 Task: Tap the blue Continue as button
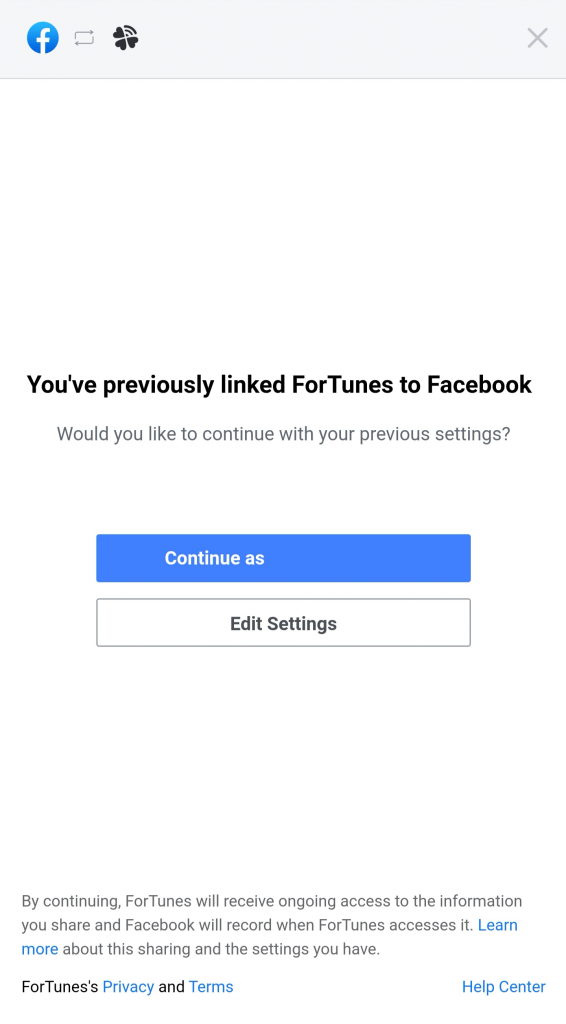click(283, 558)
